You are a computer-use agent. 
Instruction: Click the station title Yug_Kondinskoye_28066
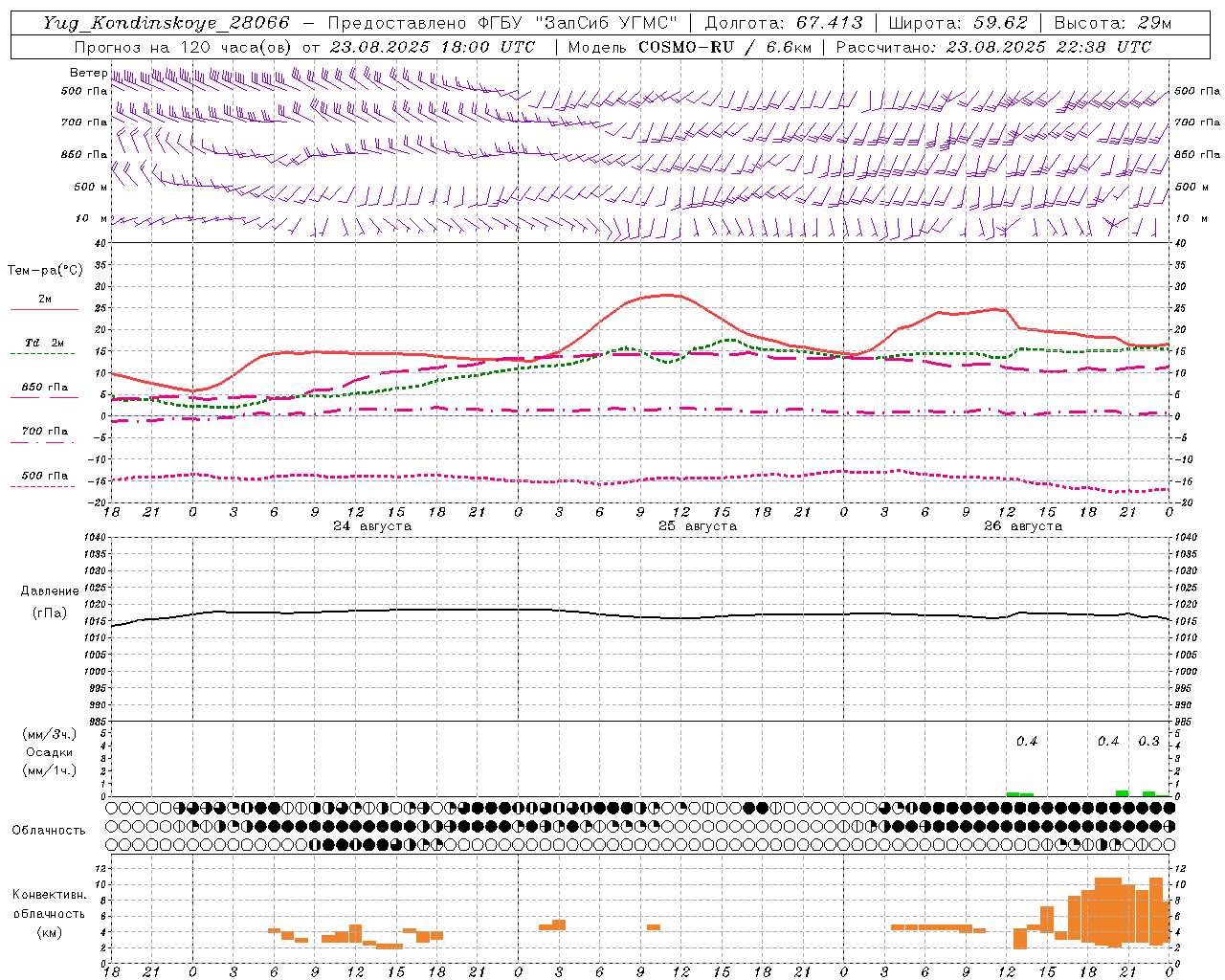point(166,23)
